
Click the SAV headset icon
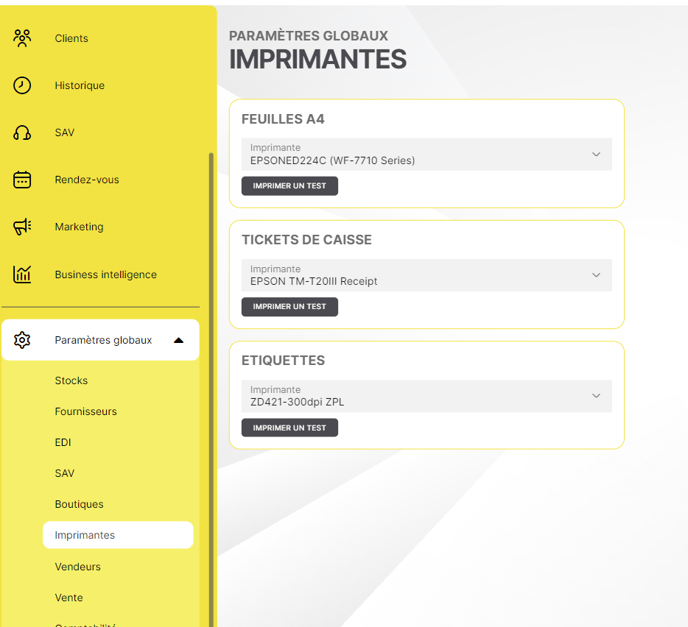[x=22, y=132]
